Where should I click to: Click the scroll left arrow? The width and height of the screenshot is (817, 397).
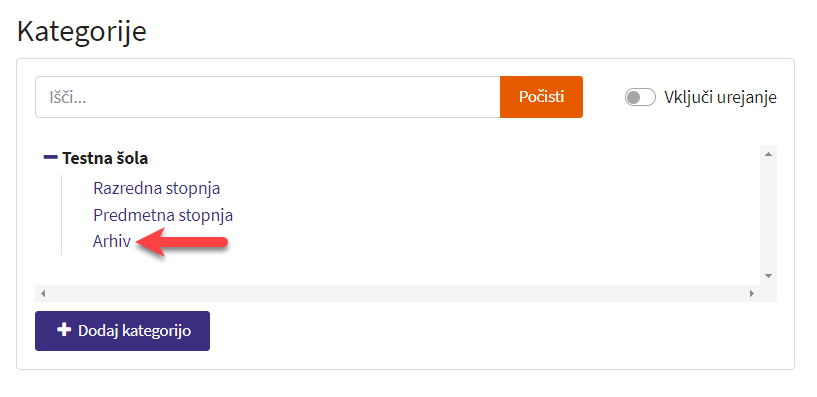[x=43, y=293]
